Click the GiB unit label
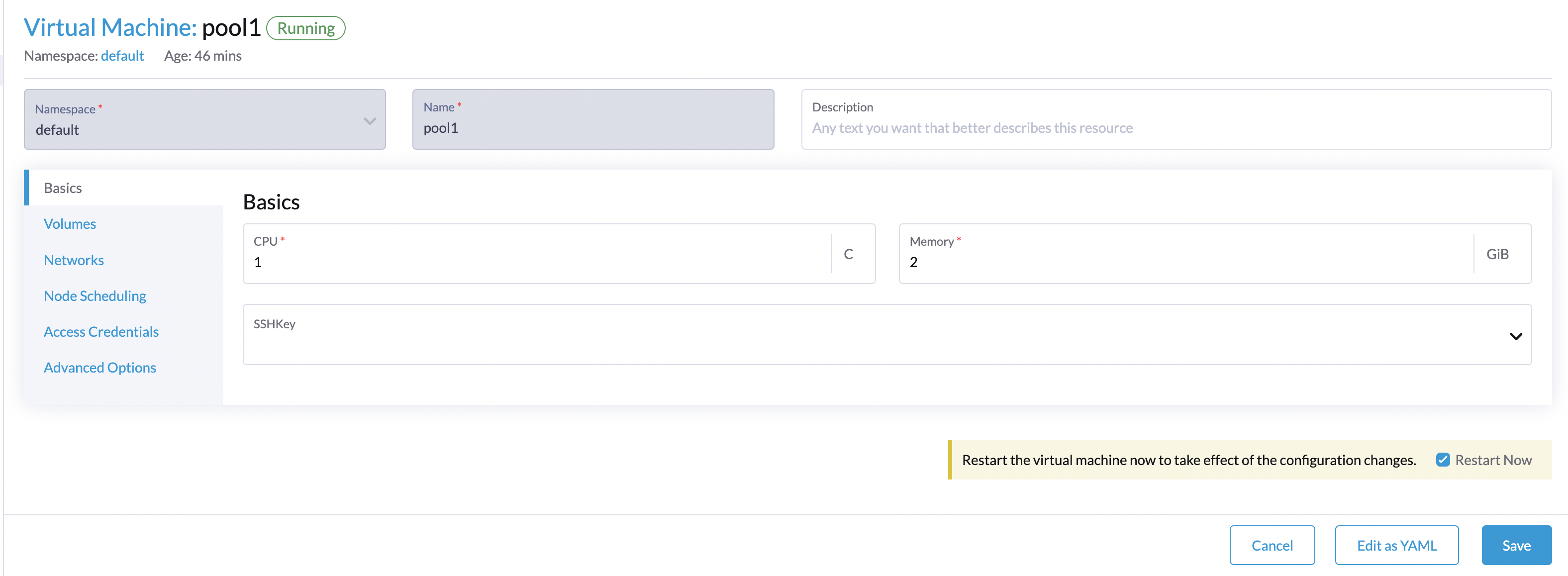This screenshot has height=576, width=1568. point(1497,255)
